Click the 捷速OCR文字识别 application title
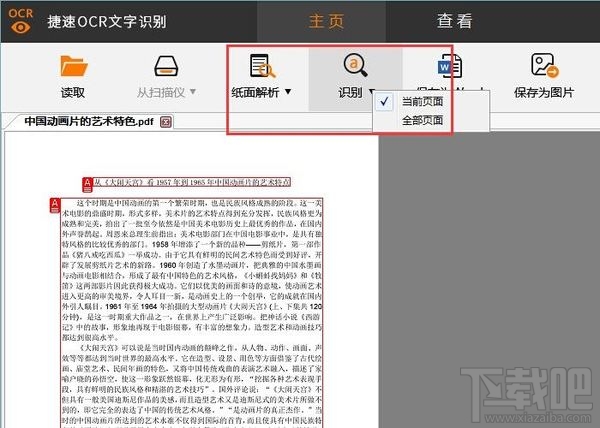This screenshot has width=600, height=428. [x=107, y=21]
